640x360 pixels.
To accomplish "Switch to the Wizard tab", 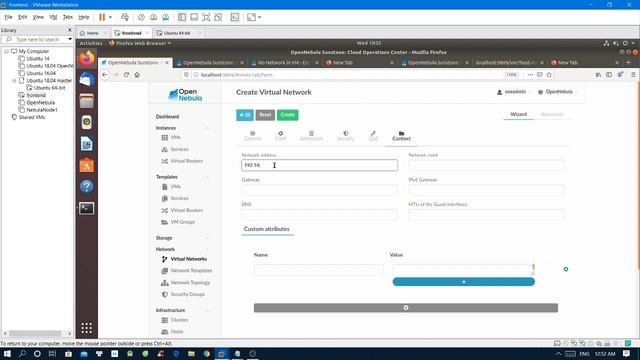I will [518, 114].
